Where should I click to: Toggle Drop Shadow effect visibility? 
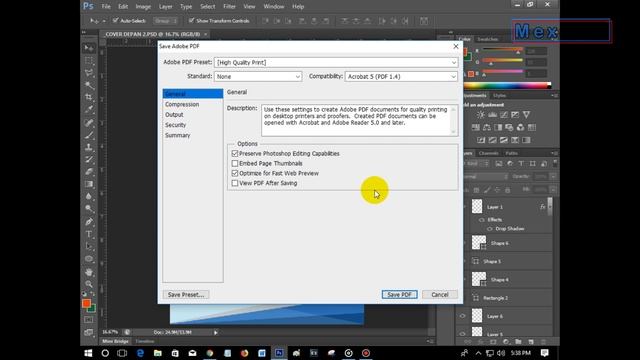click(489, 229)
